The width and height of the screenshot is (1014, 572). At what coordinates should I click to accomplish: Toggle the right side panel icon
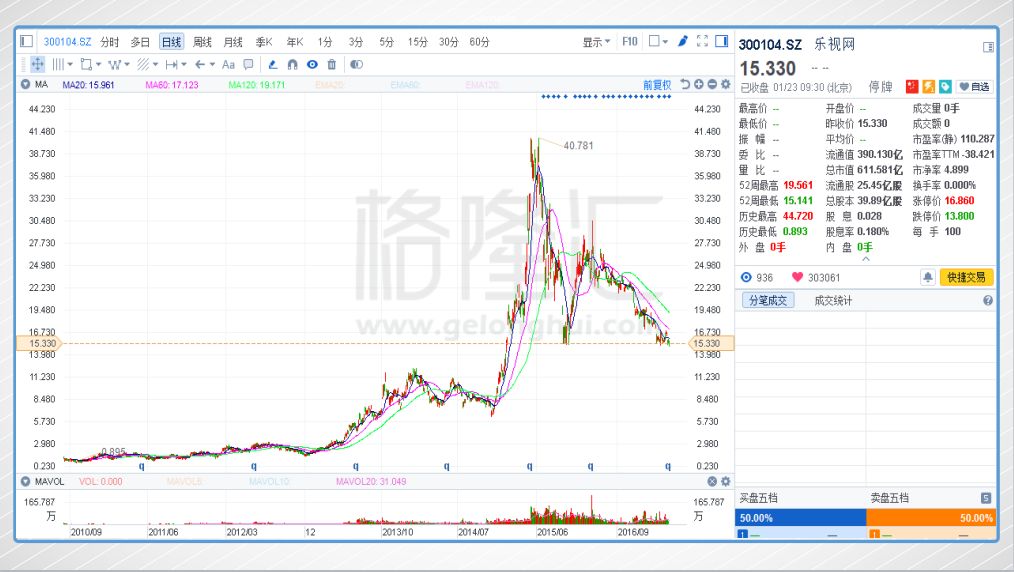point(722,41)
